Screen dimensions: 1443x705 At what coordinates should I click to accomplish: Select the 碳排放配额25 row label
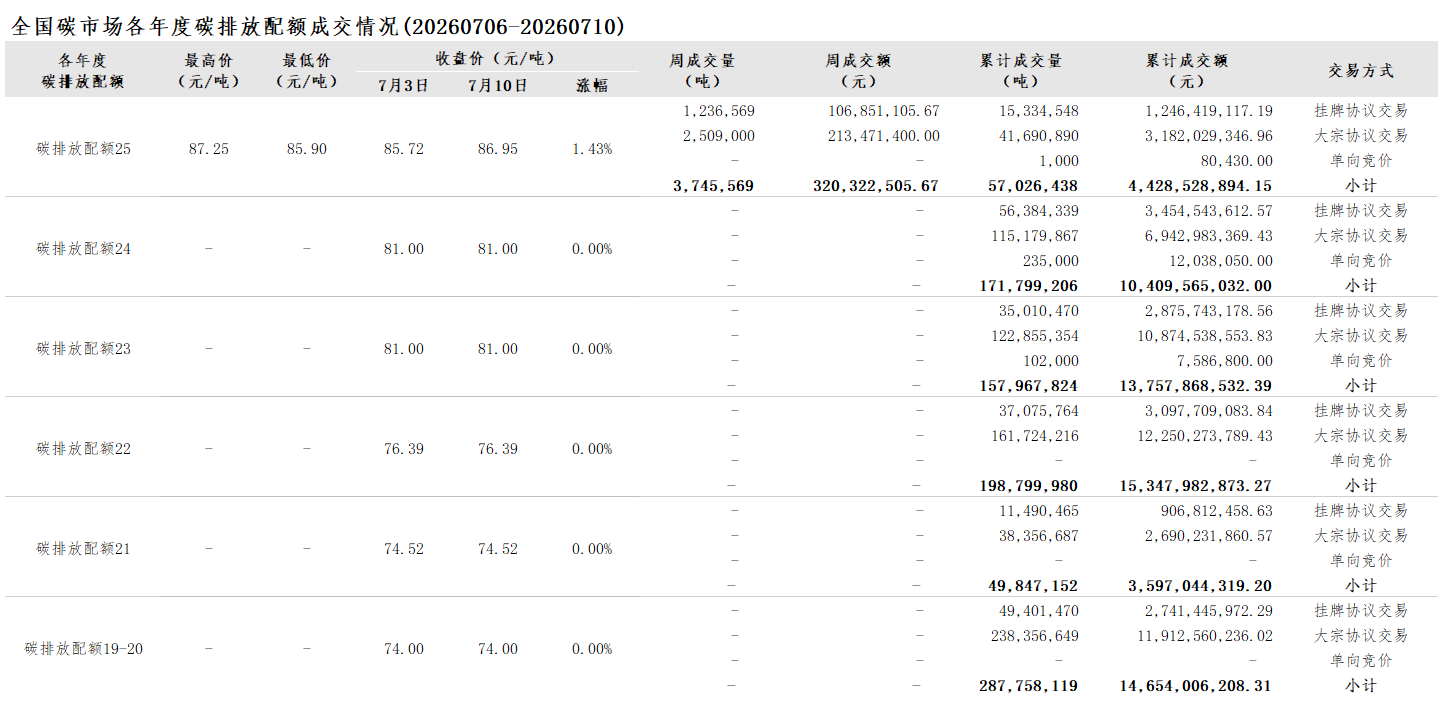(x=84, y=149)
